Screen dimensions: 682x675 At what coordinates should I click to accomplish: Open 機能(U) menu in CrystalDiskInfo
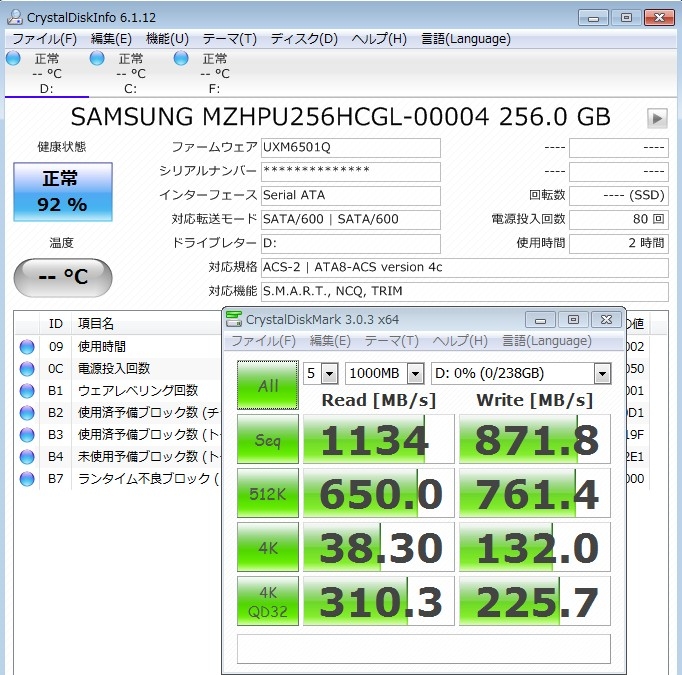[x=167, y=39]
